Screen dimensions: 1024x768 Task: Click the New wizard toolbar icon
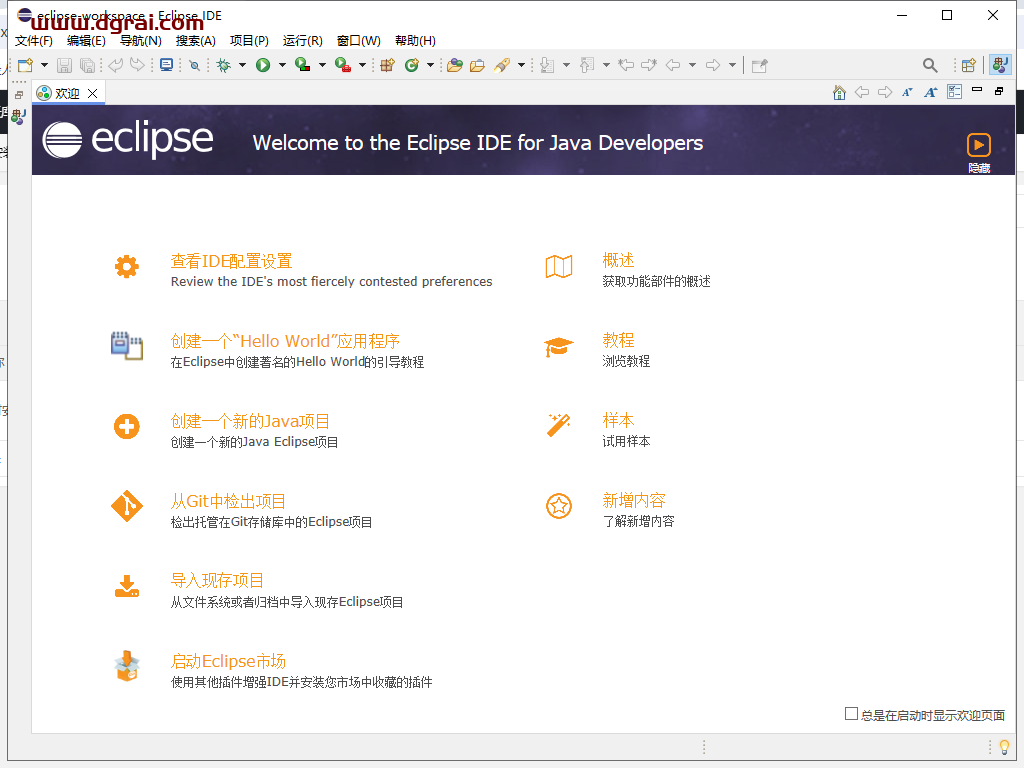pyautogui.click(x=25, y=65)
